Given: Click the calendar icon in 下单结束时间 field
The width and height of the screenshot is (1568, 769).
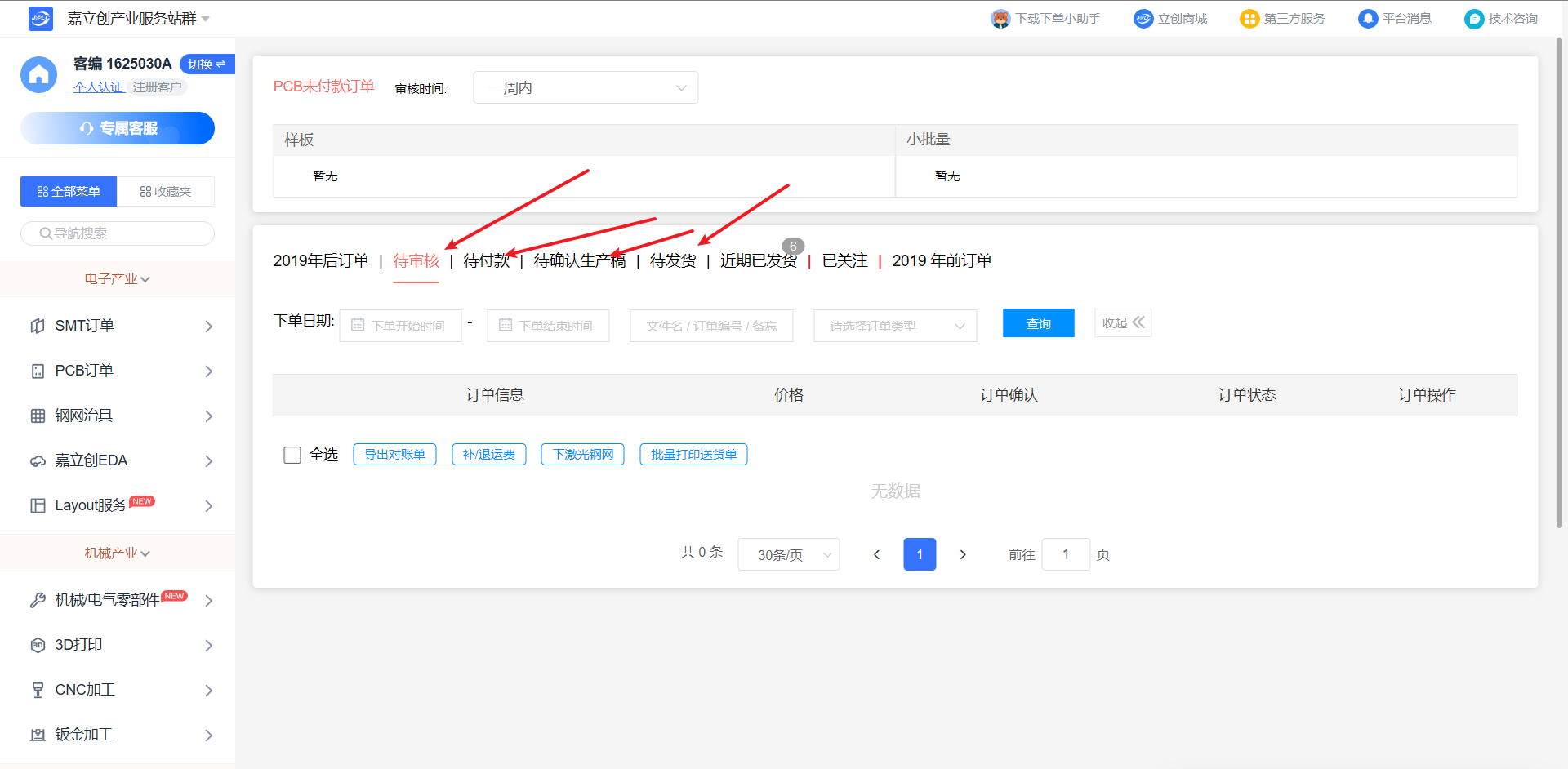Looking at the screenshot, I should 506,325.
